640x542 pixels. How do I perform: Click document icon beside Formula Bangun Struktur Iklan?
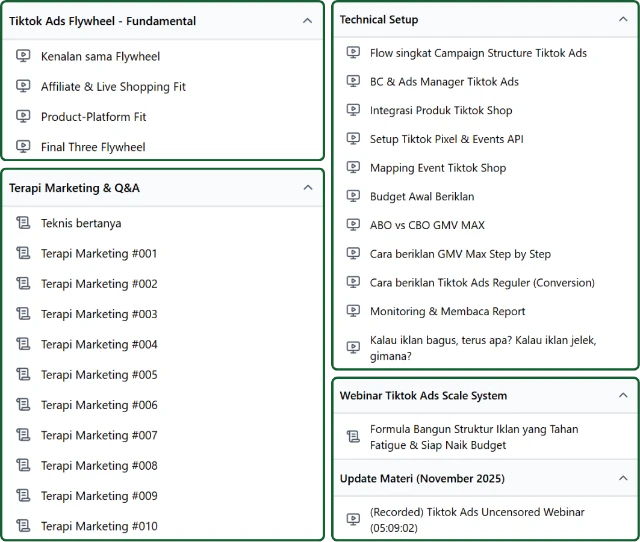pyautogui.click(x=352, y=437)
